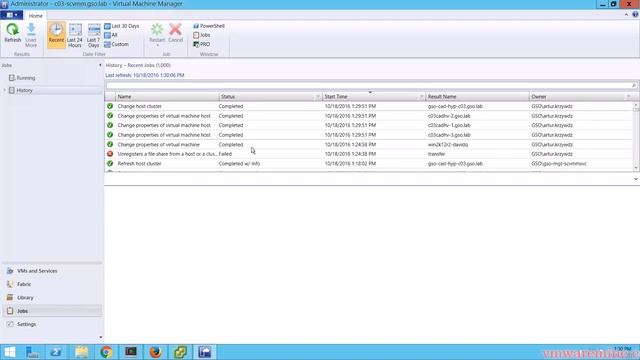
Task: Select the 'Refresh host cluster' job
Action: click(x=369, y=163)
